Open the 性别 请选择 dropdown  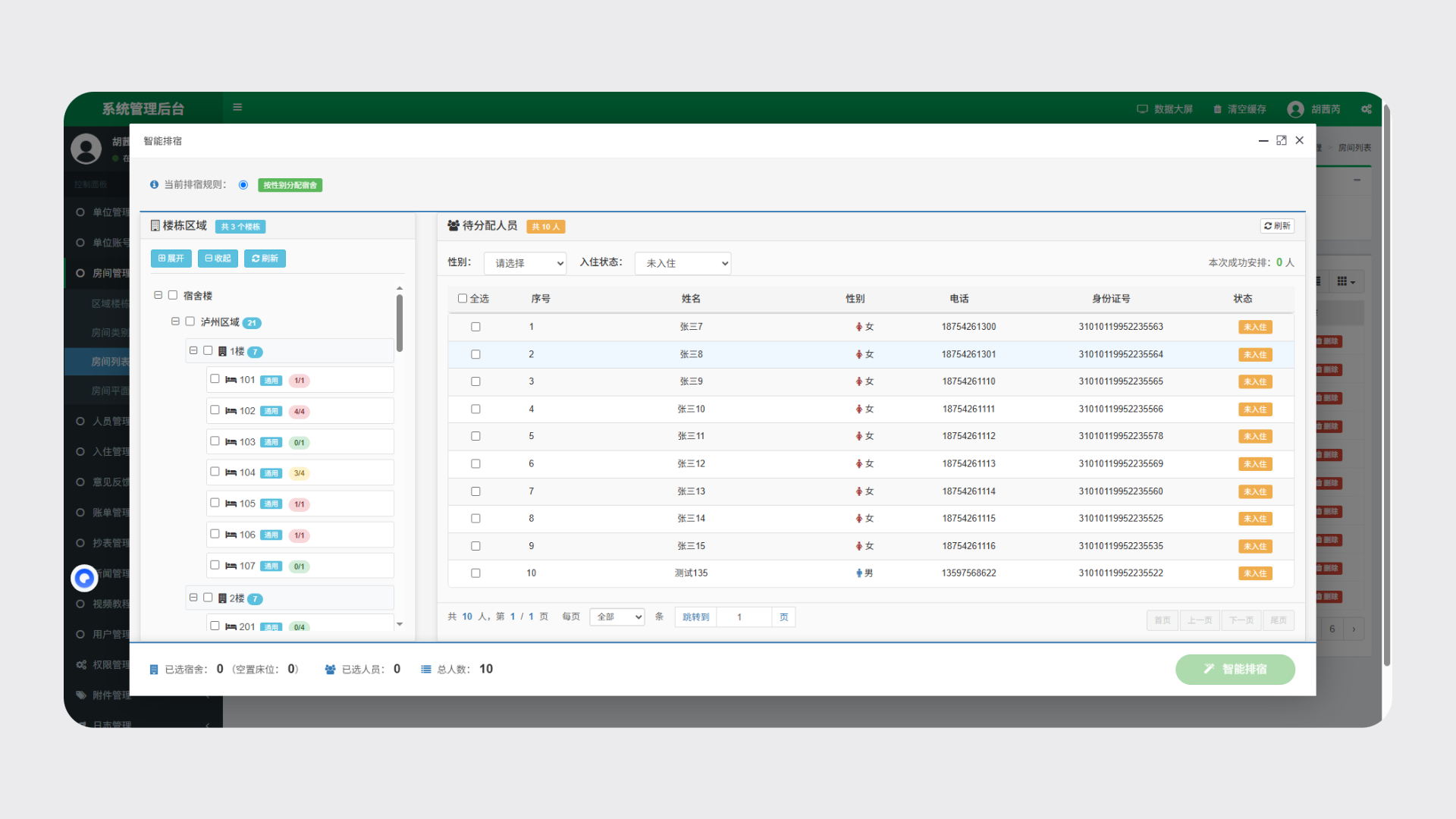(525, 263)
